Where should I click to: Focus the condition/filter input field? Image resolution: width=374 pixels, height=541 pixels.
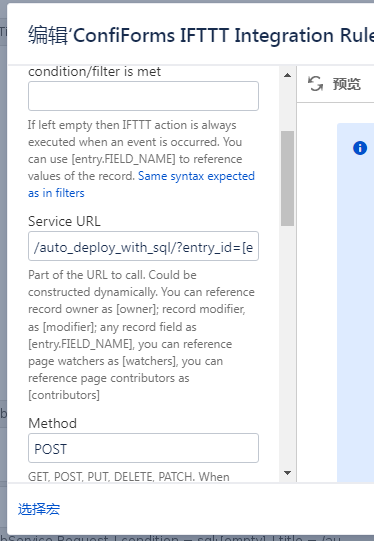point(143,96)
